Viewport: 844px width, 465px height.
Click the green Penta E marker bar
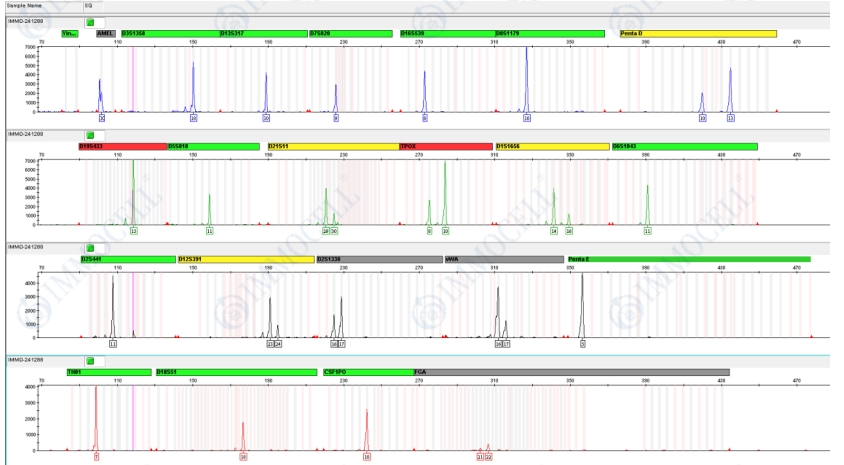click(x=688, y=259)
